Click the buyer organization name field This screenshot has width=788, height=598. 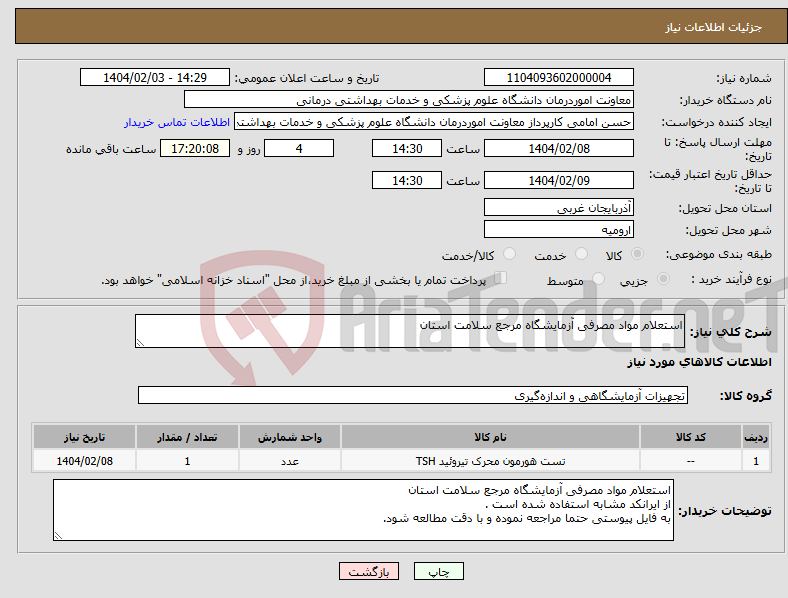click(x=409, y=99)
